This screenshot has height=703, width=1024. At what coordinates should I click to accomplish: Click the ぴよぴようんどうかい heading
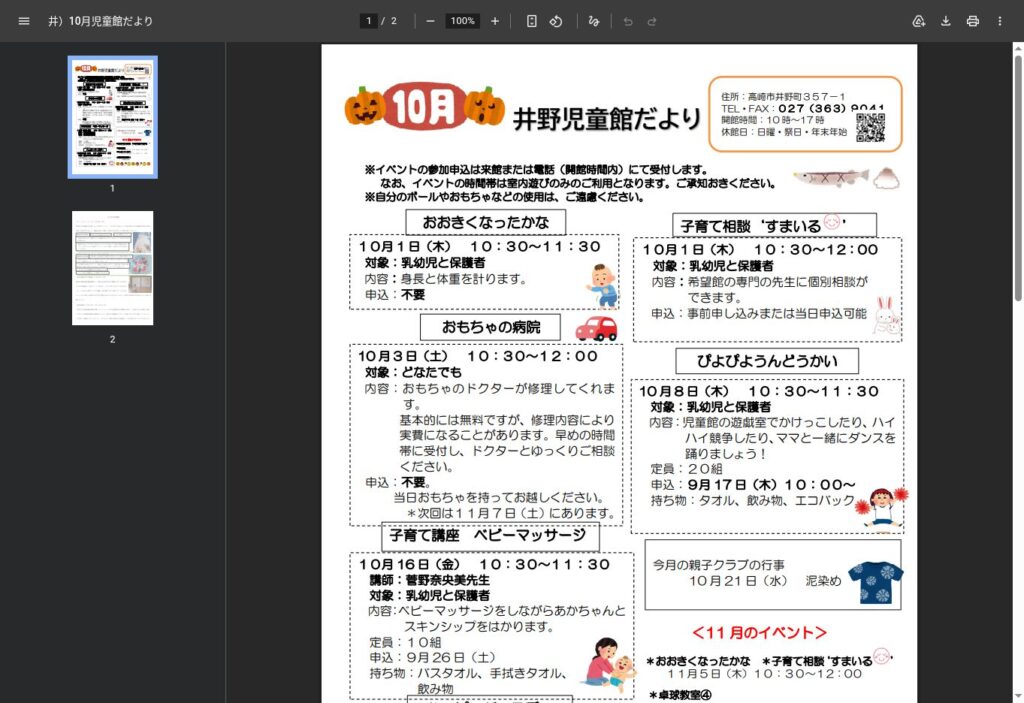coord(767,361)
